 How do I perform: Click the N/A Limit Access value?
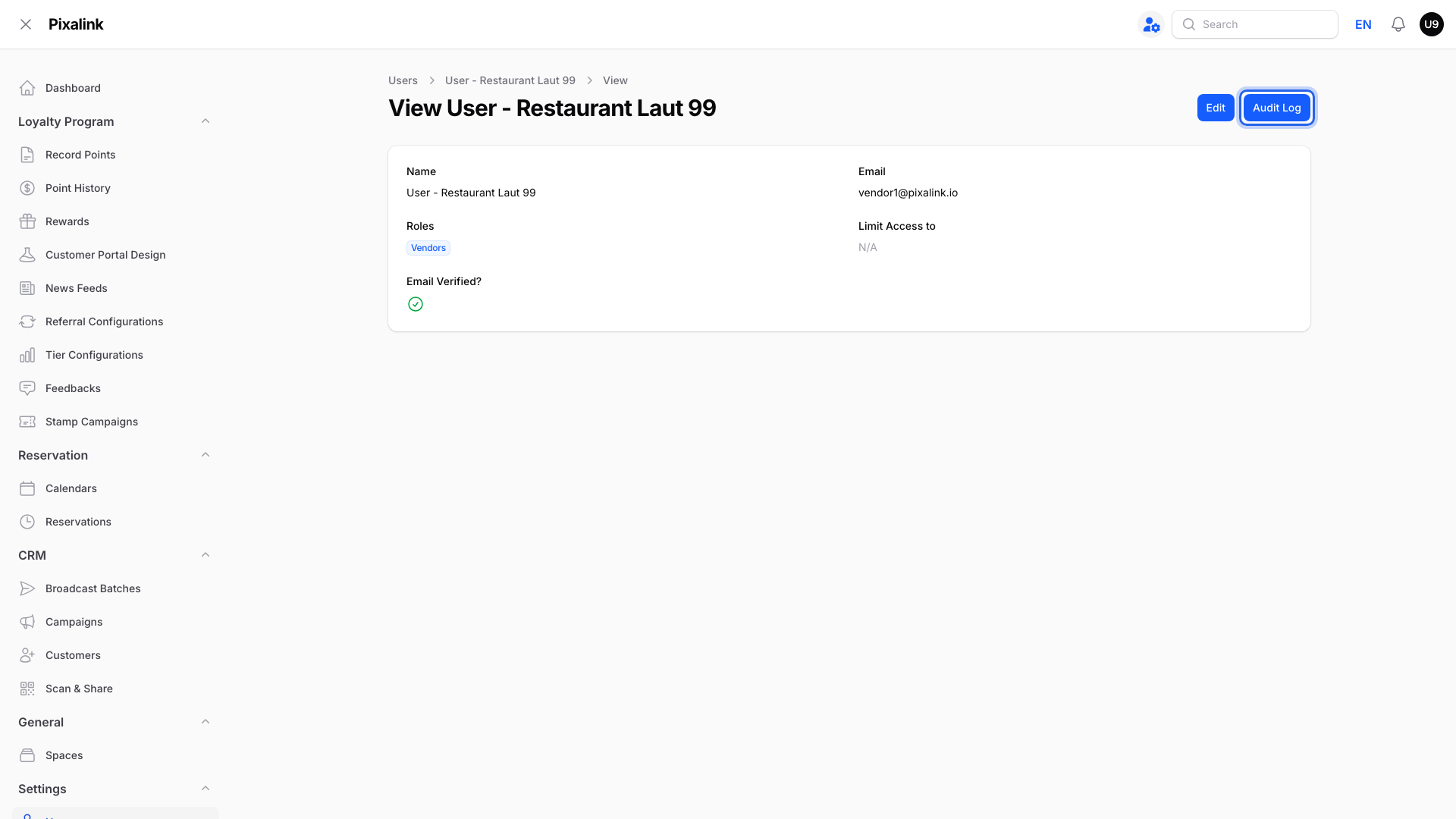pos(868,247)
